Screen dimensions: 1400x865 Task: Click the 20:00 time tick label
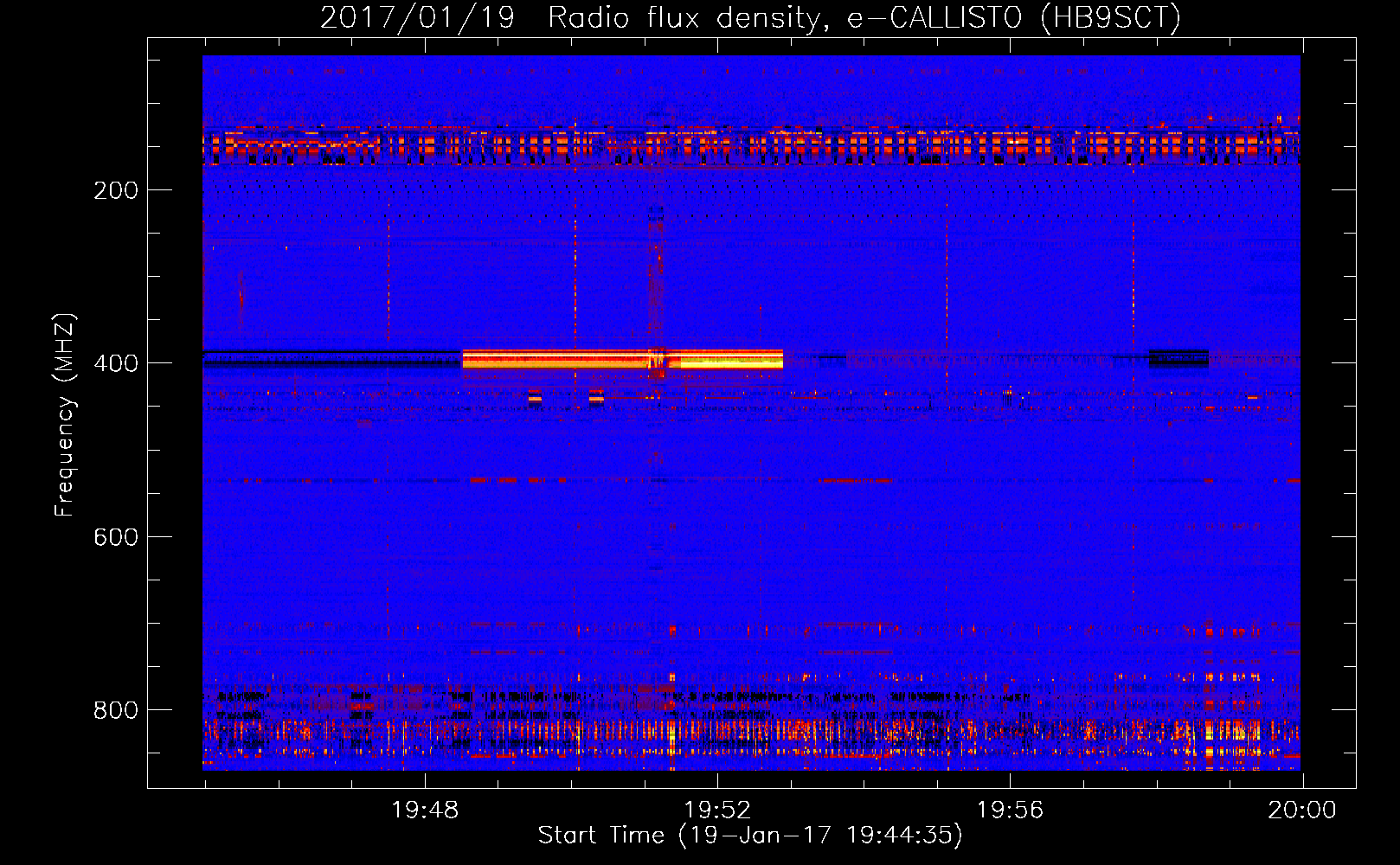[x=1302, y=811]
